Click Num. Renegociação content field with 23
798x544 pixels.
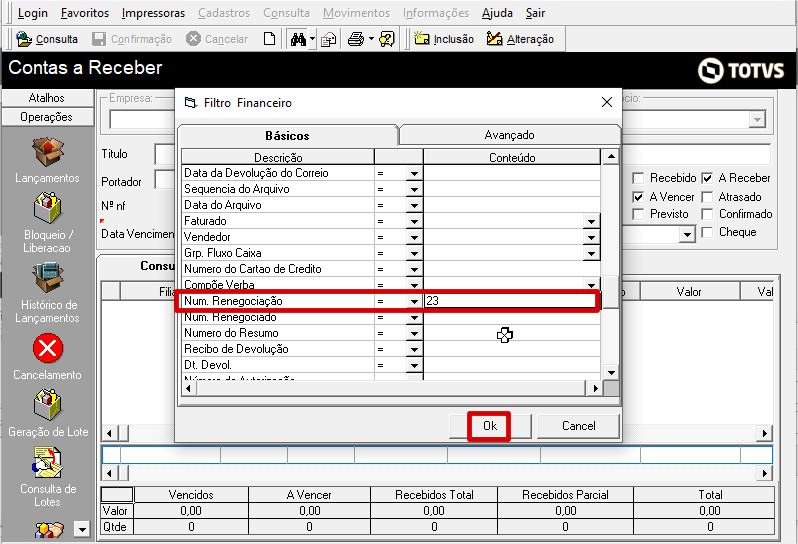tap(511, 301)
